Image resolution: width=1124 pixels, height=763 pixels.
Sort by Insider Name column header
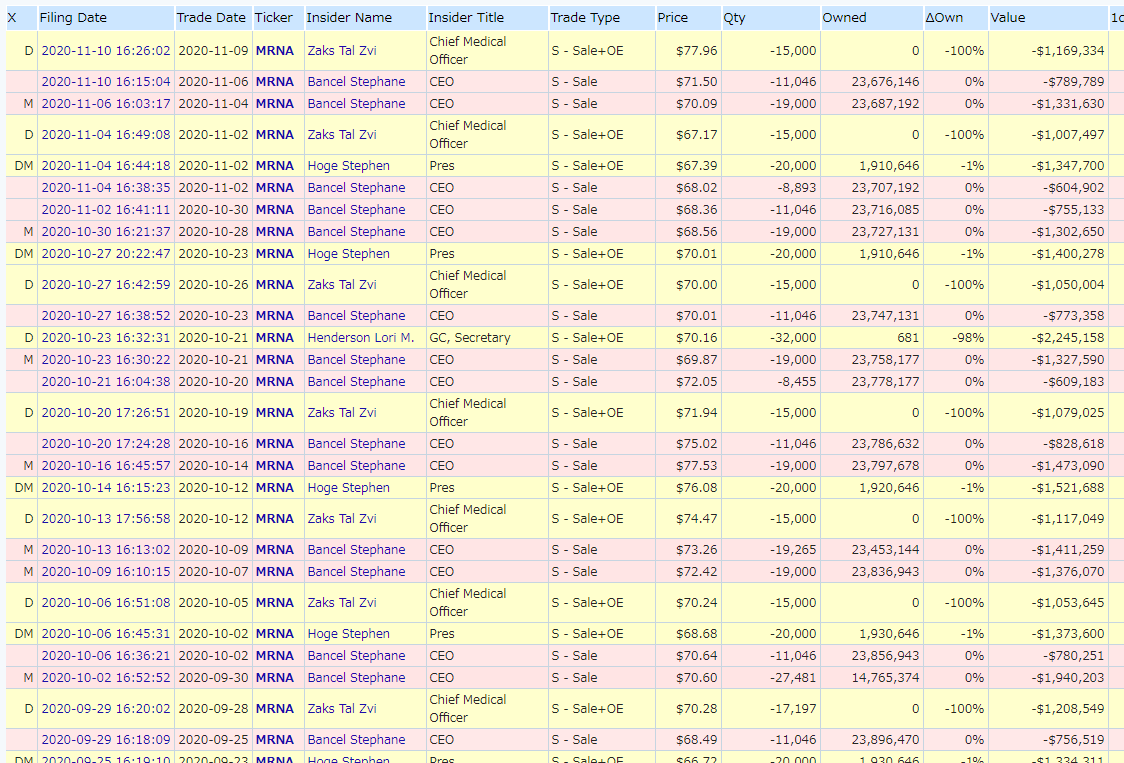coord(349,18)
